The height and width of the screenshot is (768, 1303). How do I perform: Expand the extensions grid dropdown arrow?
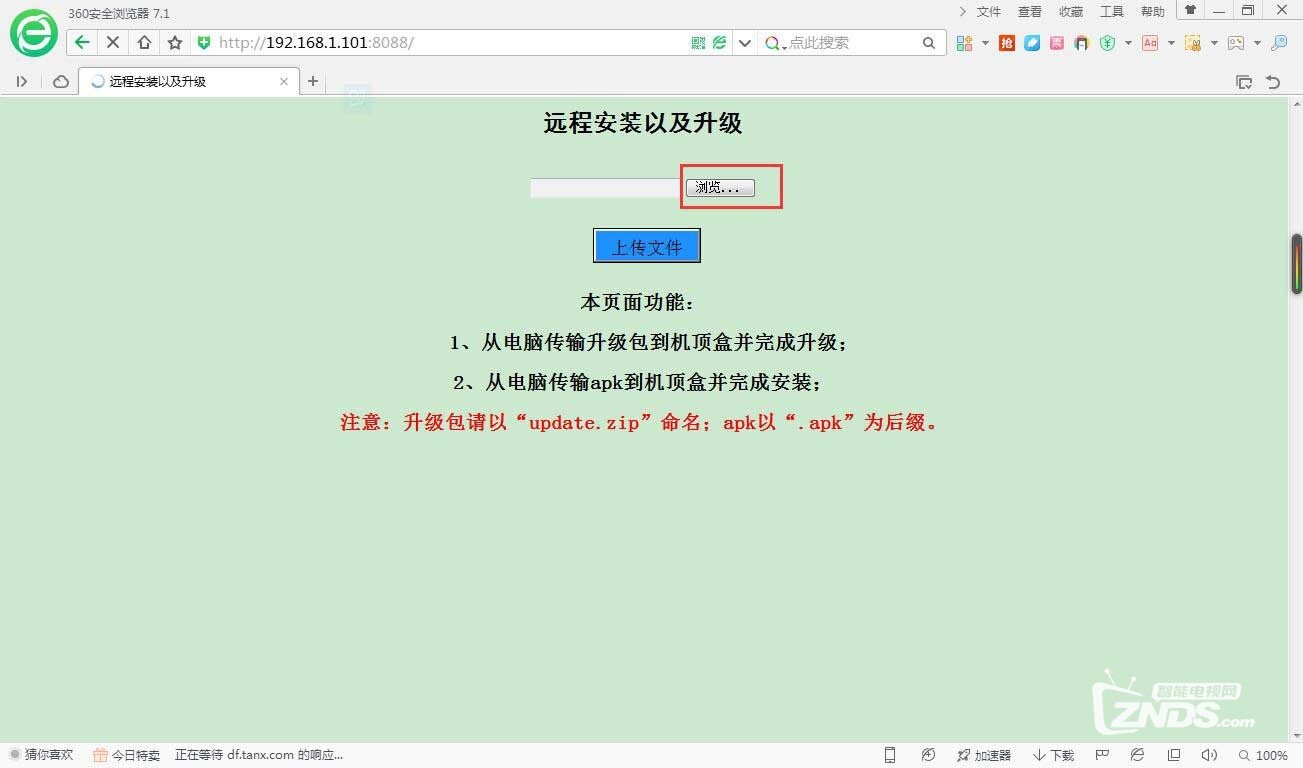985,43
